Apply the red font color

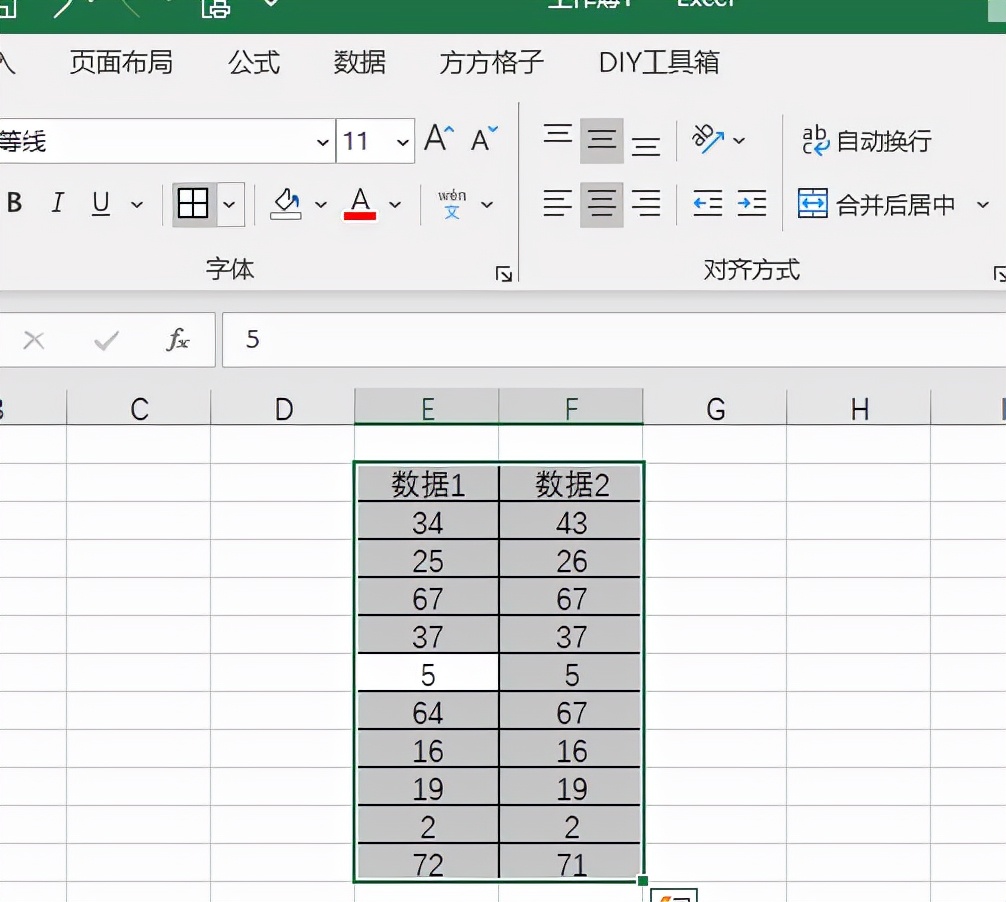(x=360, y=204)
